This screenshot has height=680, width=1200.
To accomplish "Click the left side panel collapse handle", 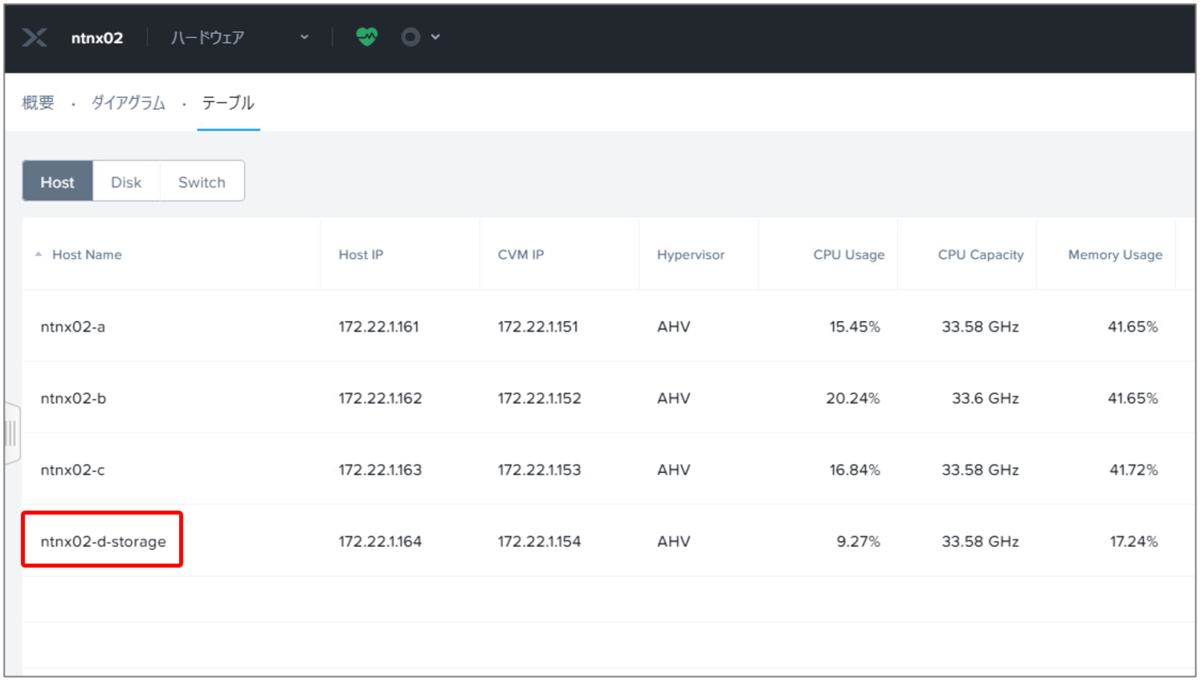I will tap(11, 434).
